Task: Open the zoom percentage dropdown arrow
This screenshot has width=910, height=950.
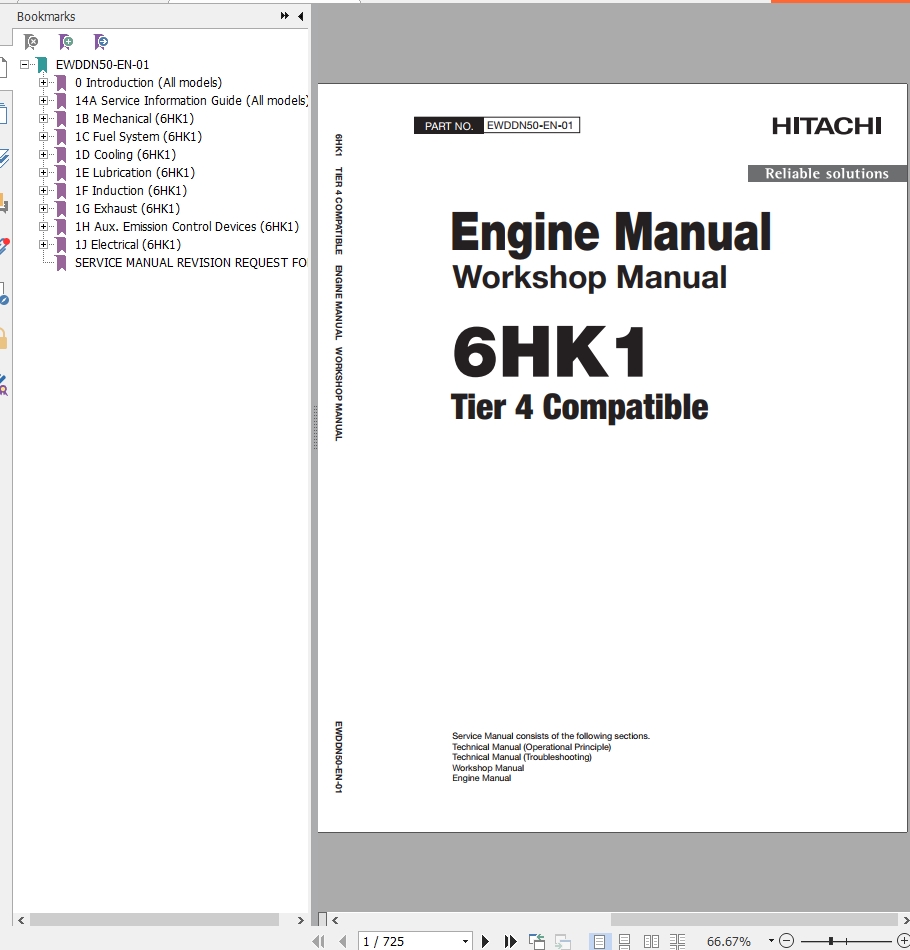Action: click(771, 941)
